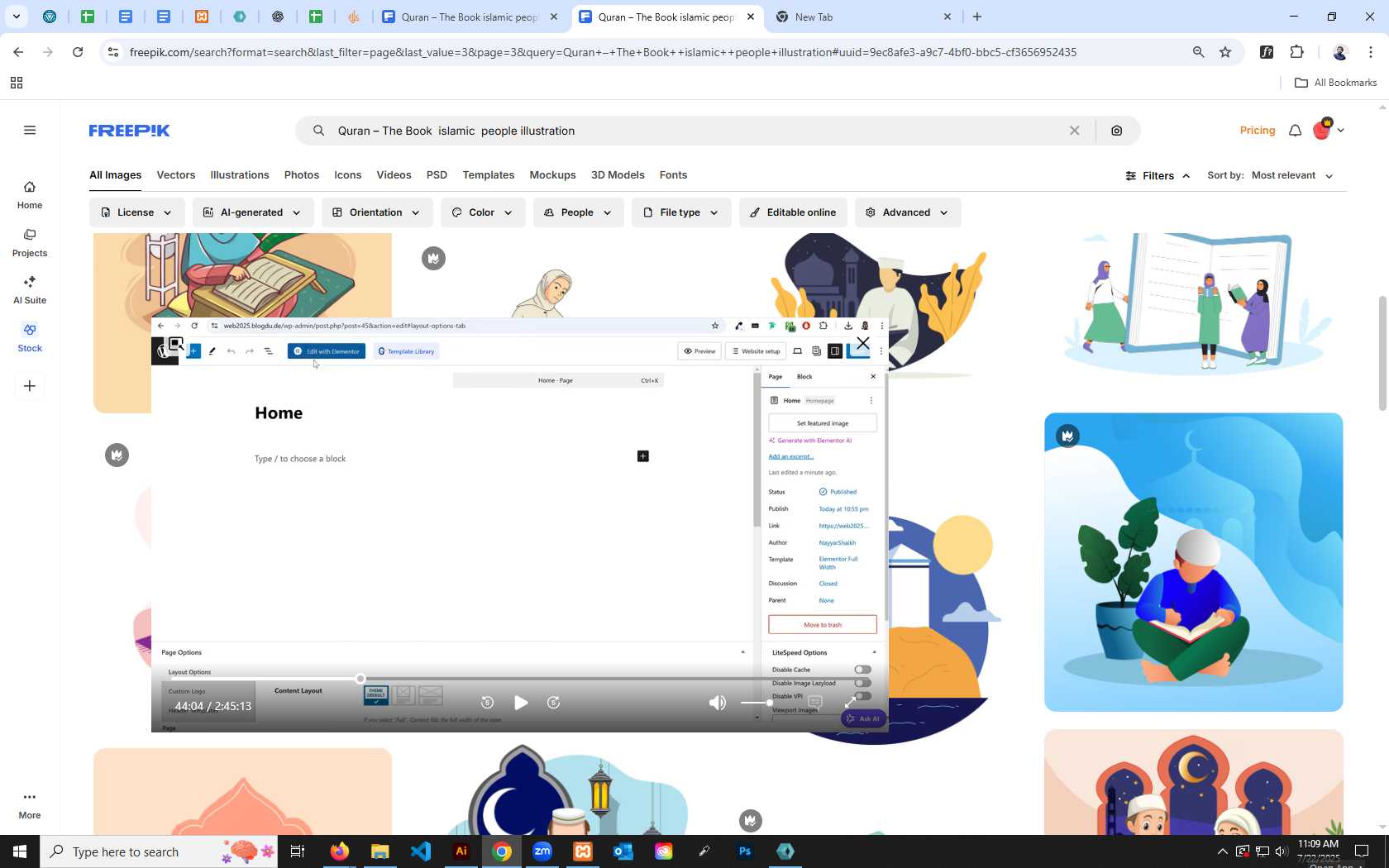The width and height of the screenshot is (1389, 868).
Task: Open AI Suite in the sidebar
Action: 30,290
